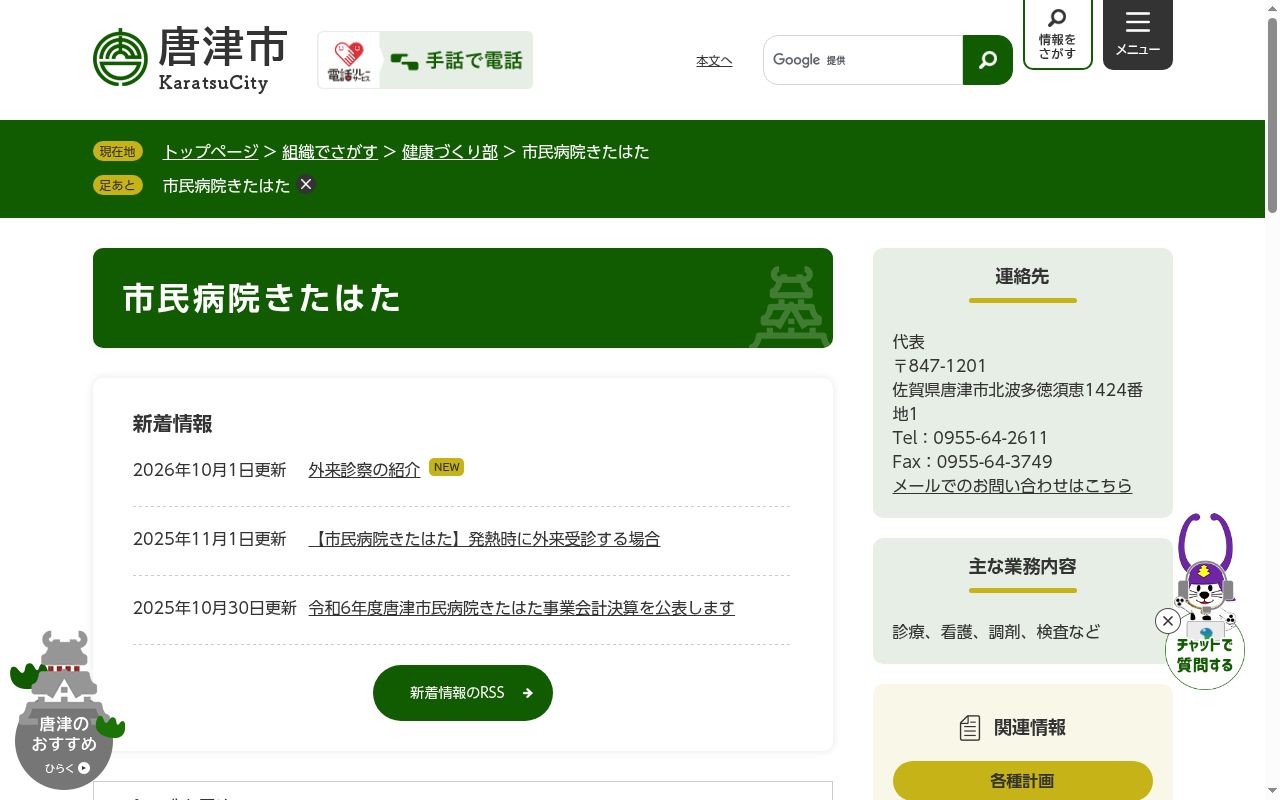Click the 2025年10月30日更新 date text
This screenshot has width=1280, height=800.
[x=215, y=608]
